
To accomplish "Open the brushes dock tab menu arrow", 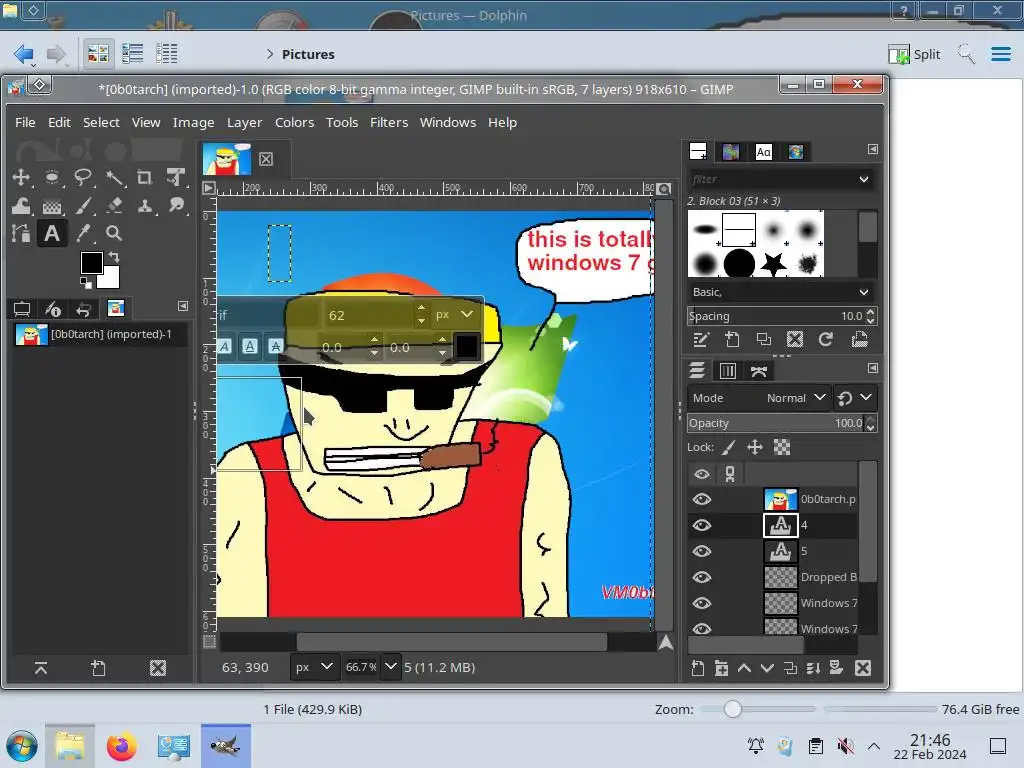I will click(x=872, y=150).
